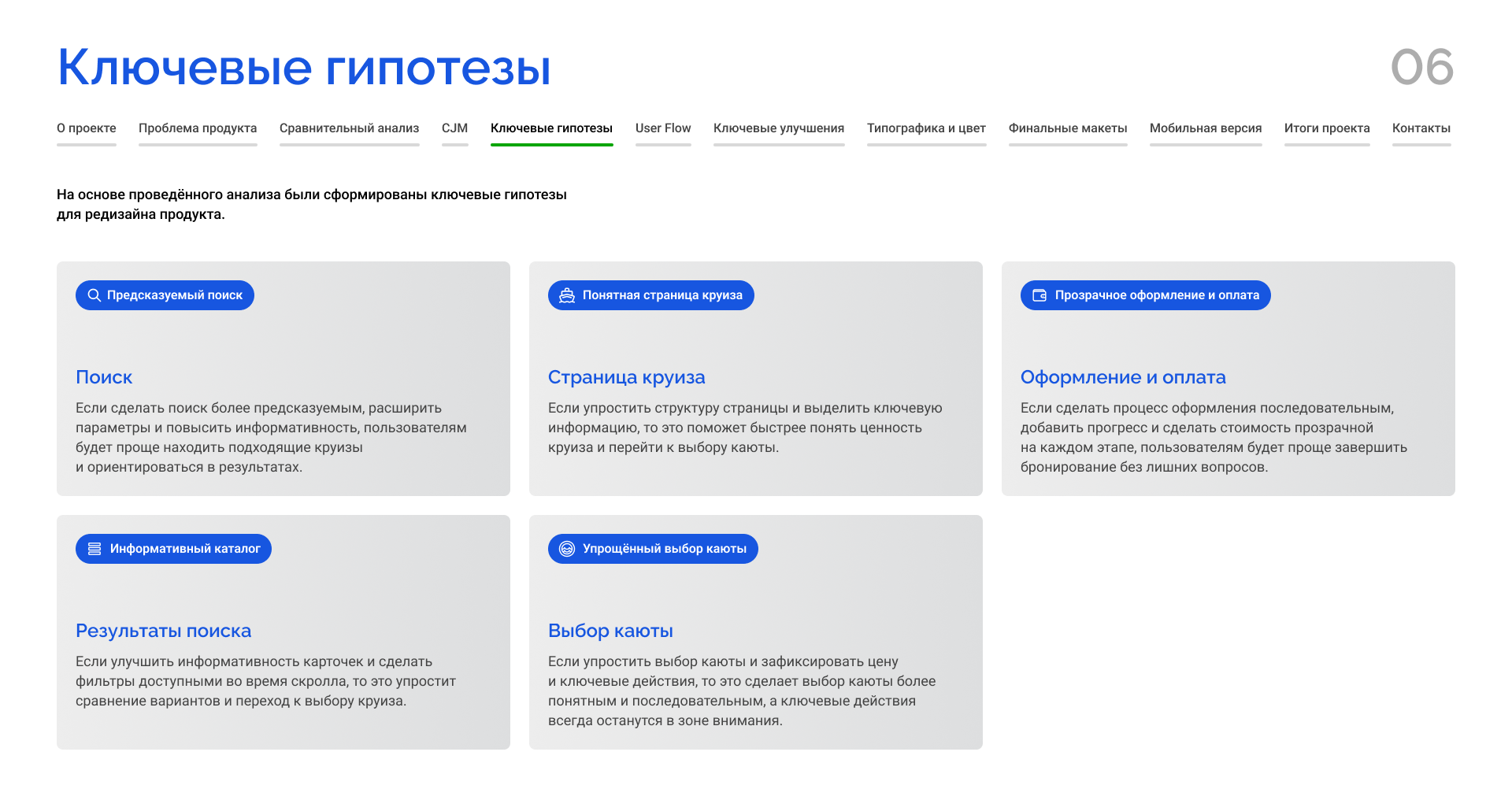Select the active Ключевые гипотезы tab
This screenshot has height=800, width=1512.
click(x=552, y=128)
